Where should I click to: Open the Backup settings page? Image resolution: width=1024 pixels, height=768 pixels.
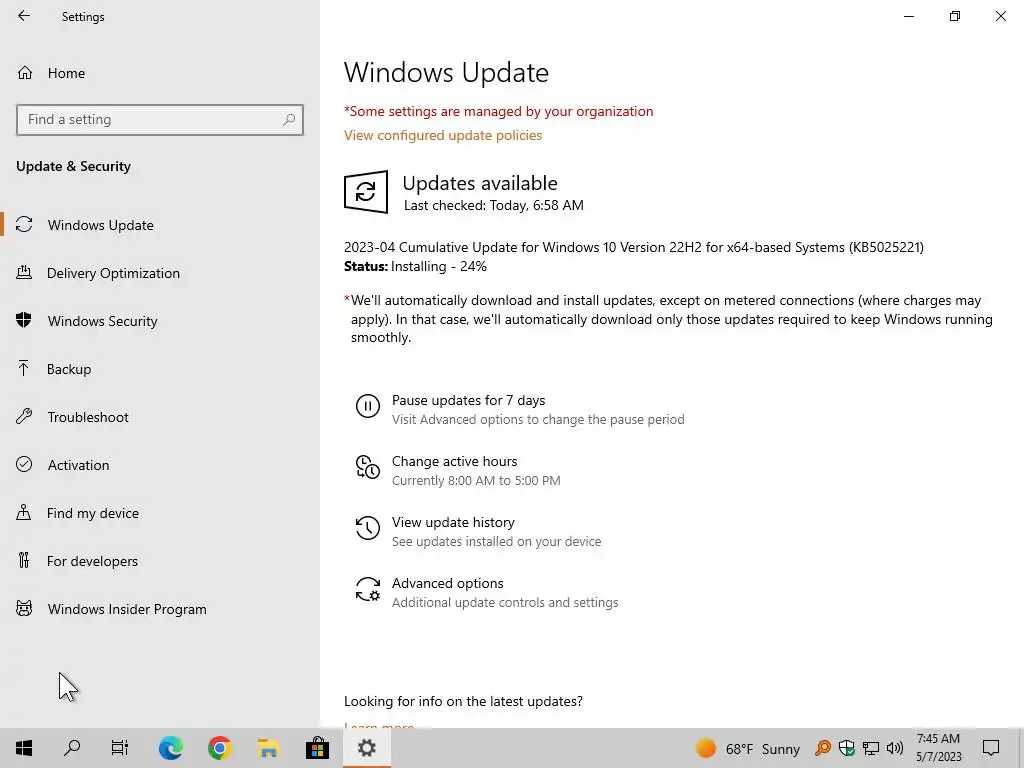pyautogui.click(x=160, y=369)
